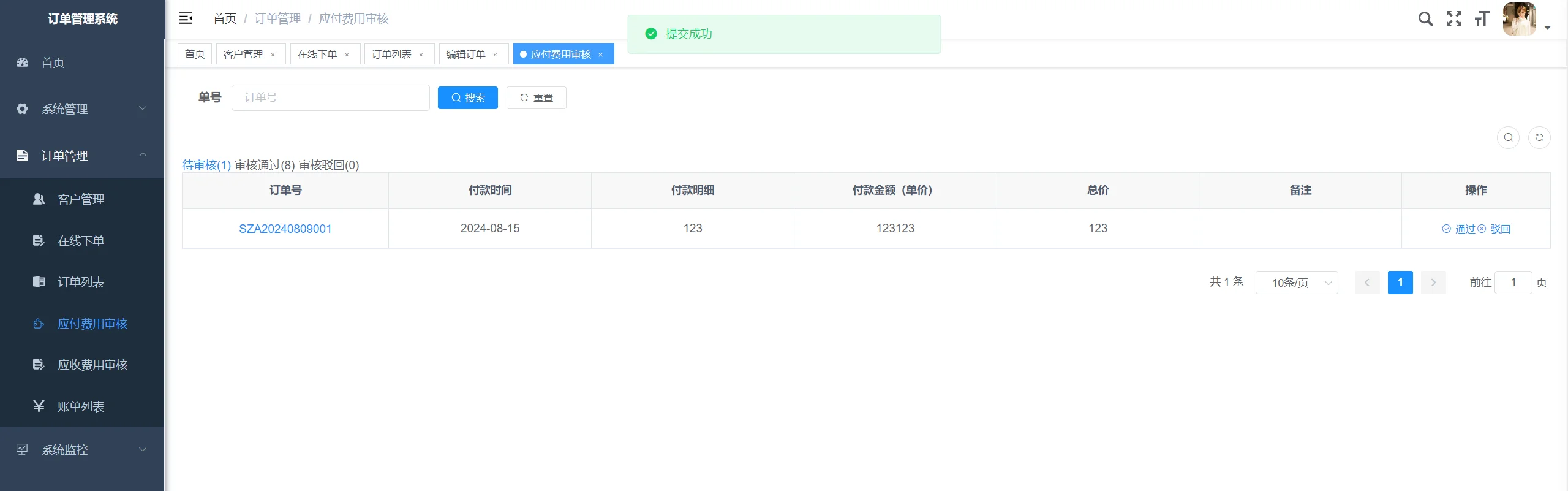This screenshot has height=491, width=1568.
Task: Expand avatar dropdown caret
Action: [x=1547, y=28]
